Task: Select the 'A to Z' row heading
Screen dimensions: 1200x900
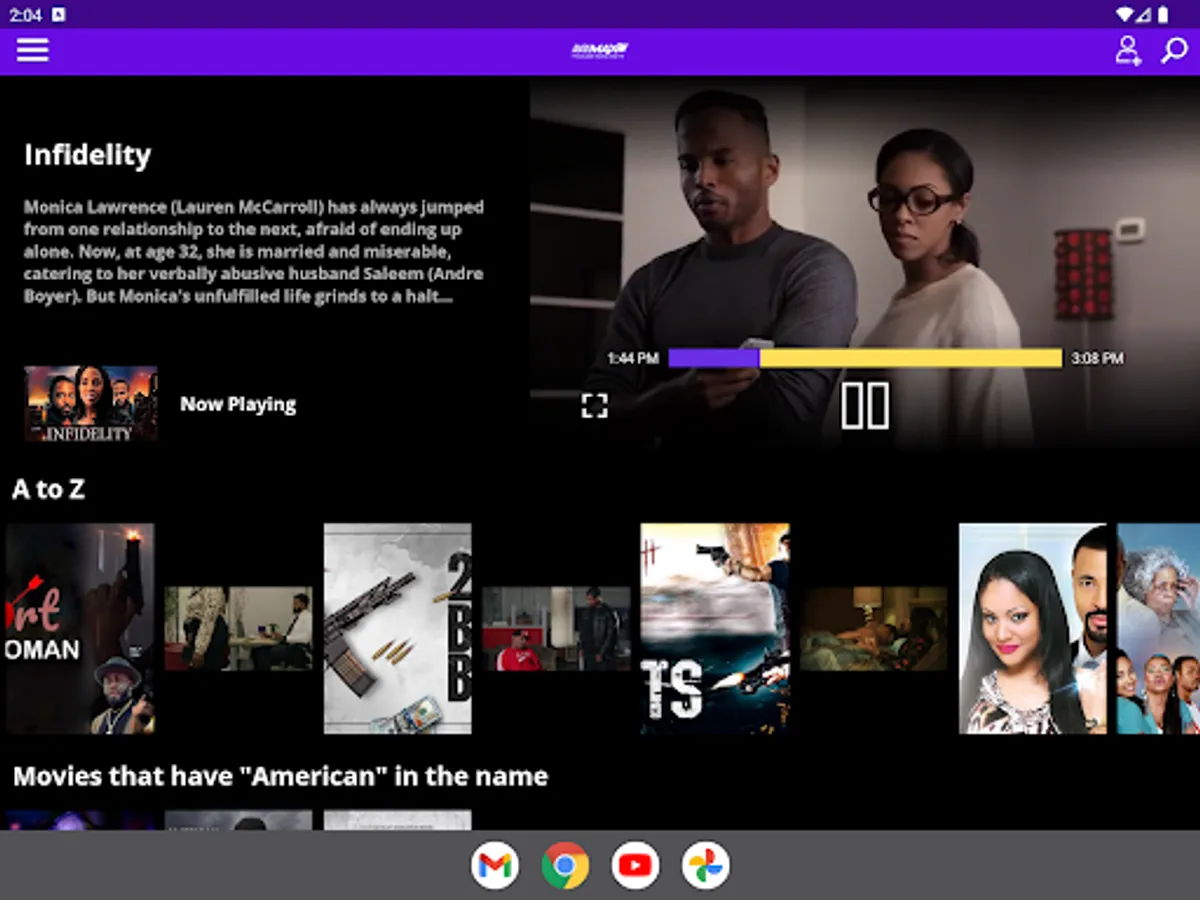Action: [48, 489]
